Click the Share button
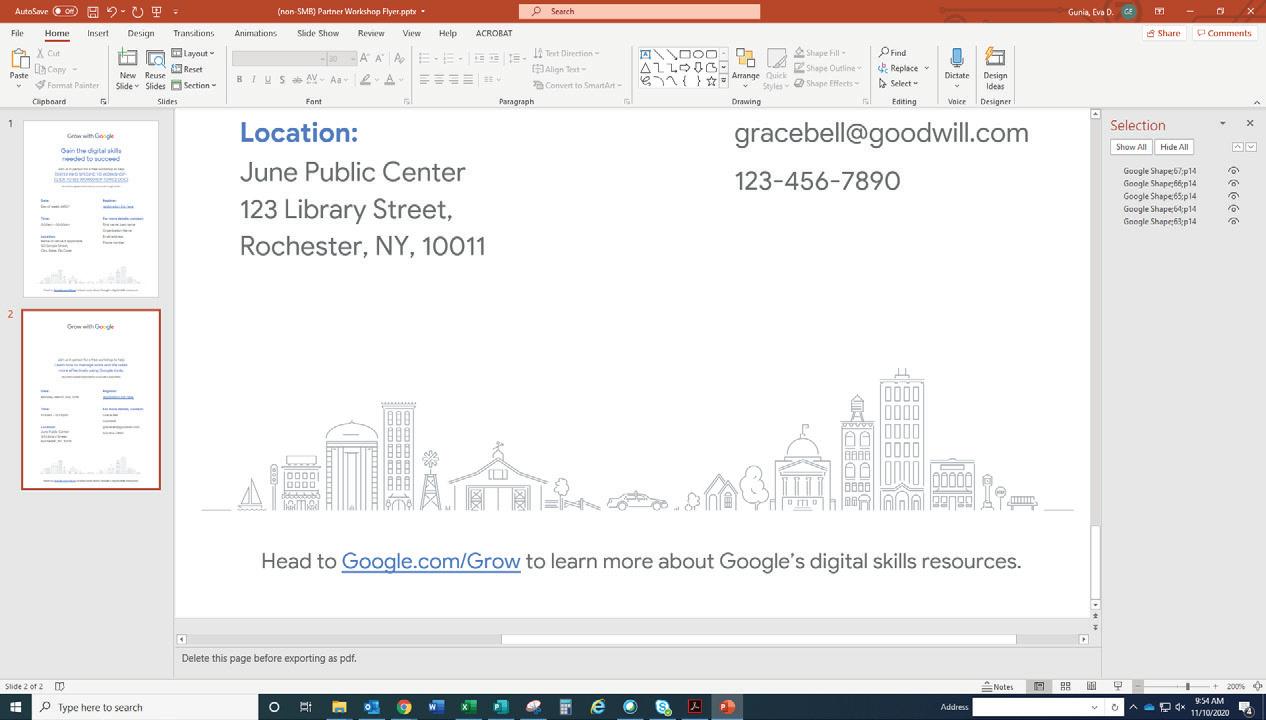The width and height of the screenshot is (1266, 720). point(1163,33)
